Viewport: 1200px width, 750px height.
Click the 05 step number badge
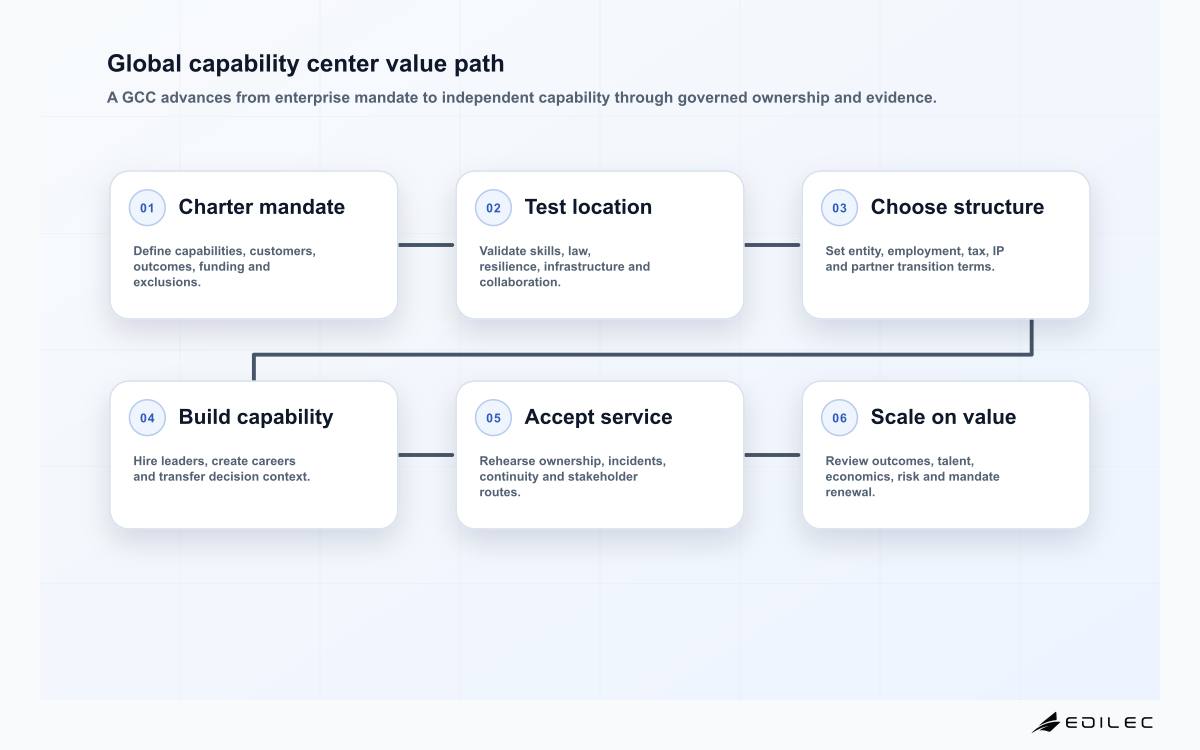493,418
